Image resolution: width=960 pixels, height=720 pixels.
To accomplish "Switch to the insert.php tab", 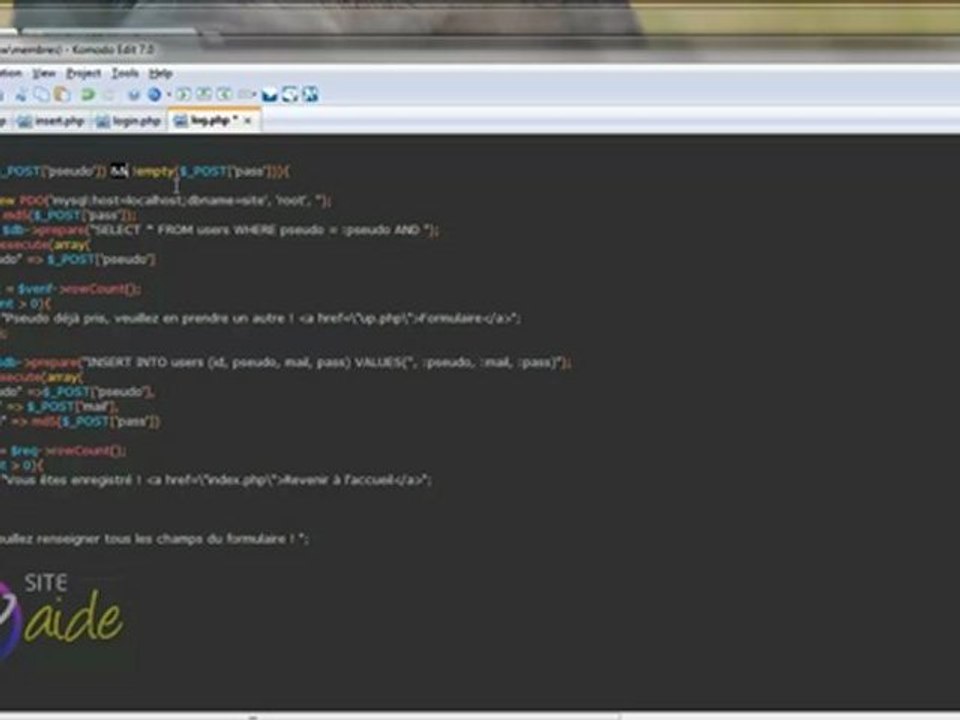I will tap(51, 121).
